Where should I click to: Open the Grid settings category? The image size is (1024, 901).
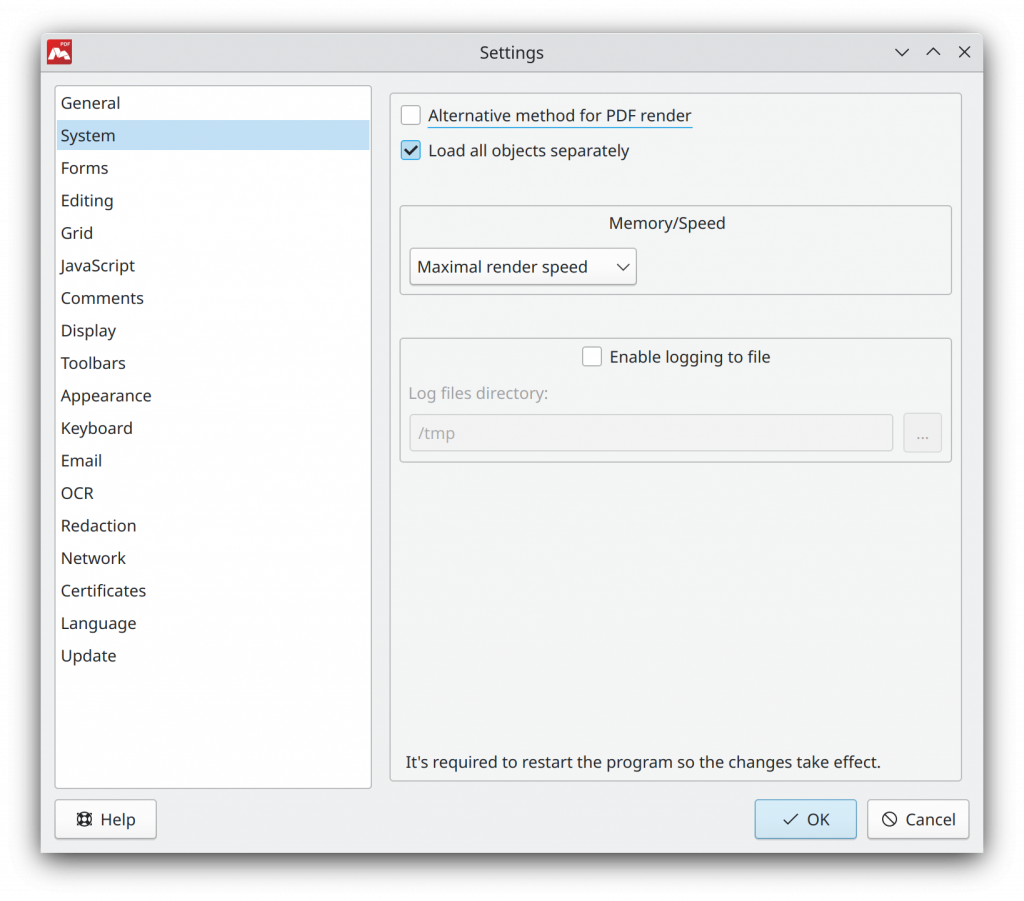(x=213, y=233)
